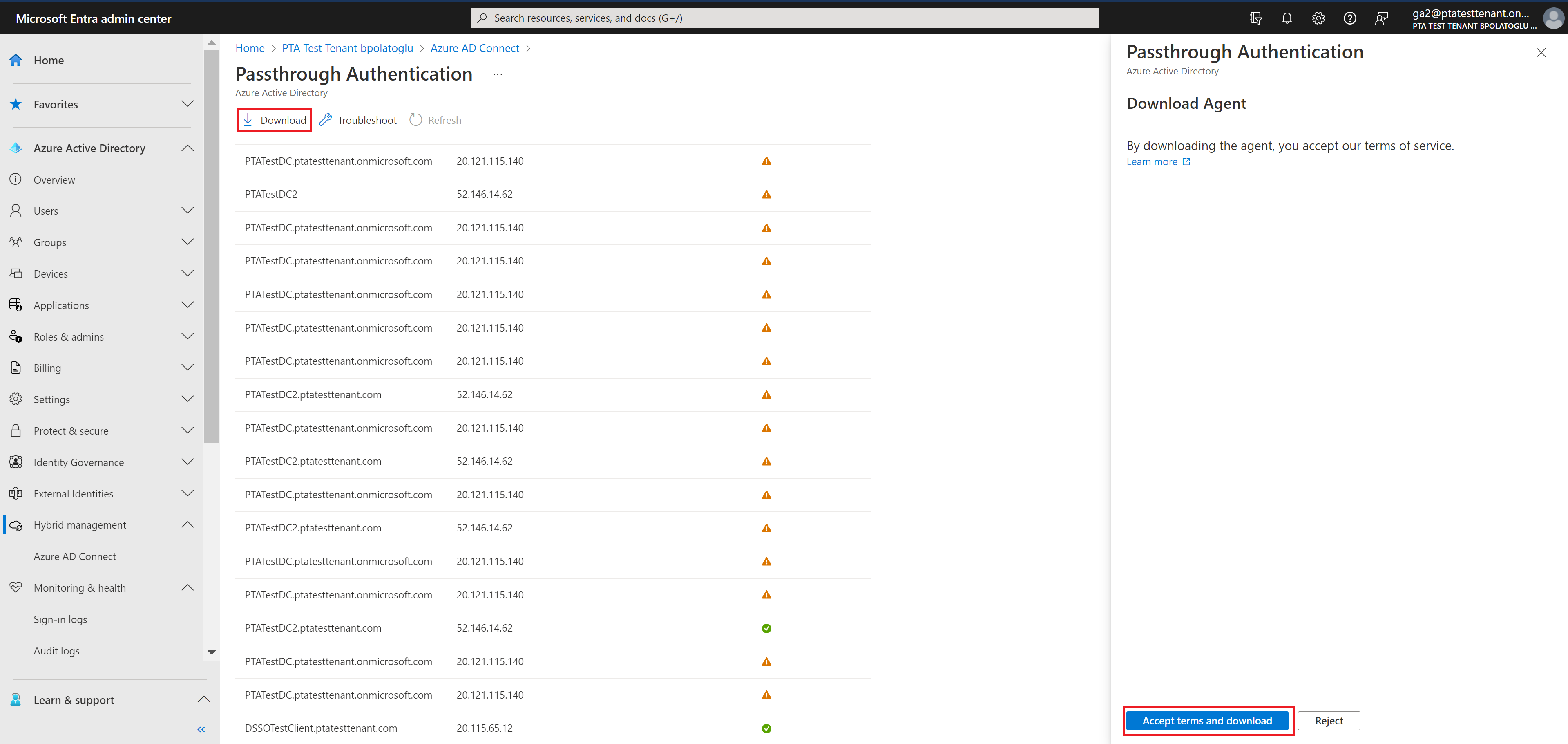The width and height of the screenshot is (1568, 744).
Task: Click Accept terms and download
Action: pos(1208,720)
